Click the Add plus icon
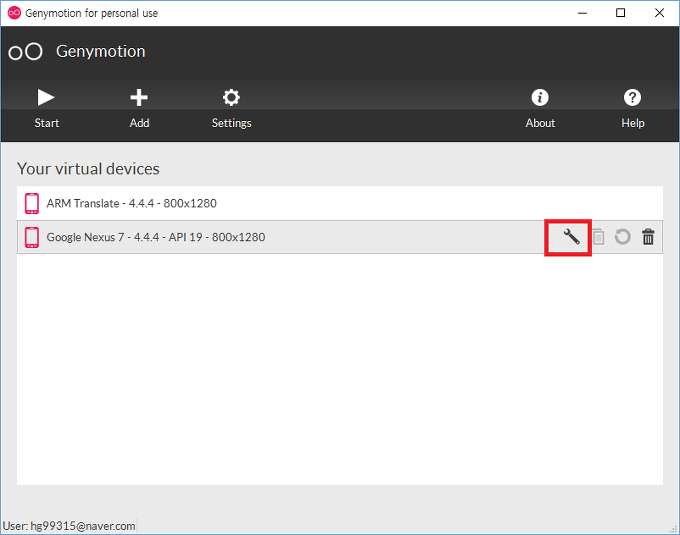The image size is (680, 535). point(139,98)
